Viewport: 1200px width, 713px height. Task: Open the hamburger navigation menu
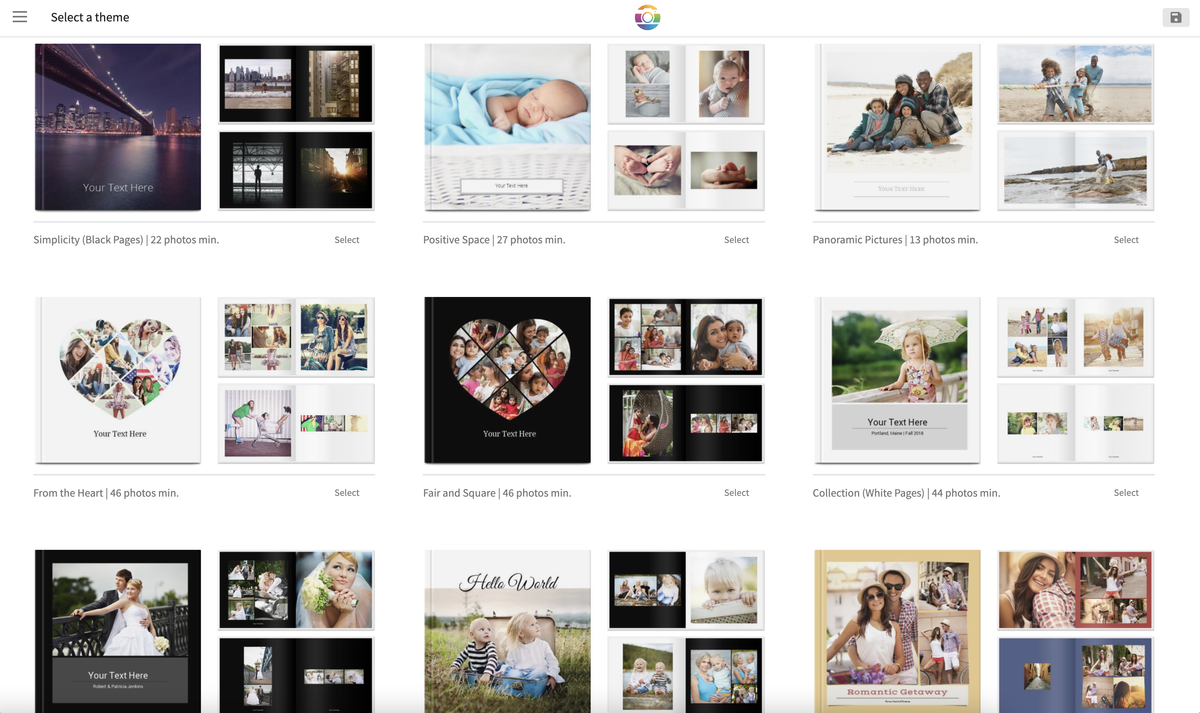(20, 16)
